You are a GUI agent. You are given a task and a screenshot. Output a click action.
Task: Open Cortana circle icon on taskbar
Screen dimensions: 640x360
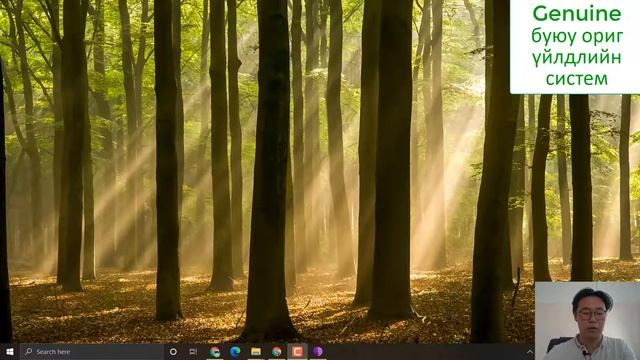173,352
